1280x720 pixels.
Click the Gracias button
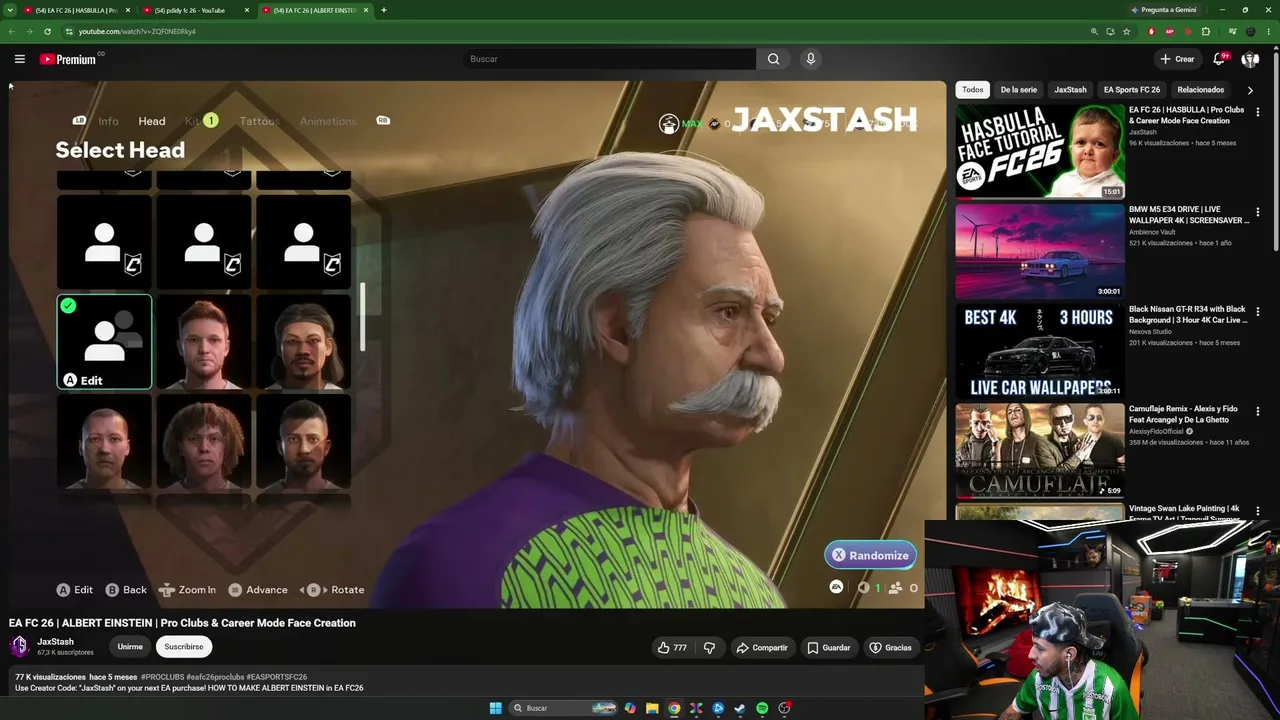click(891, 648)
